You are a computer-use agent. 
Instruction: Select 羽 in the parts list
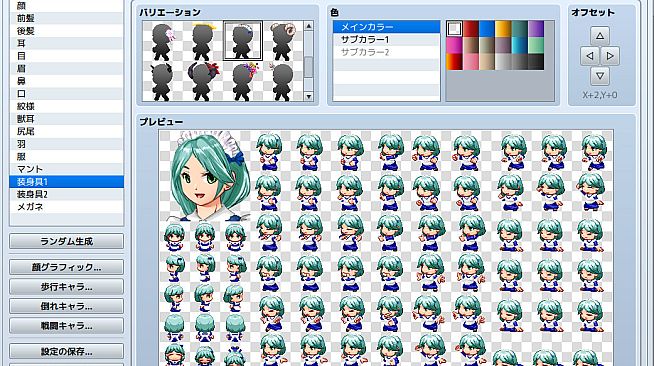tap(66, 144)
